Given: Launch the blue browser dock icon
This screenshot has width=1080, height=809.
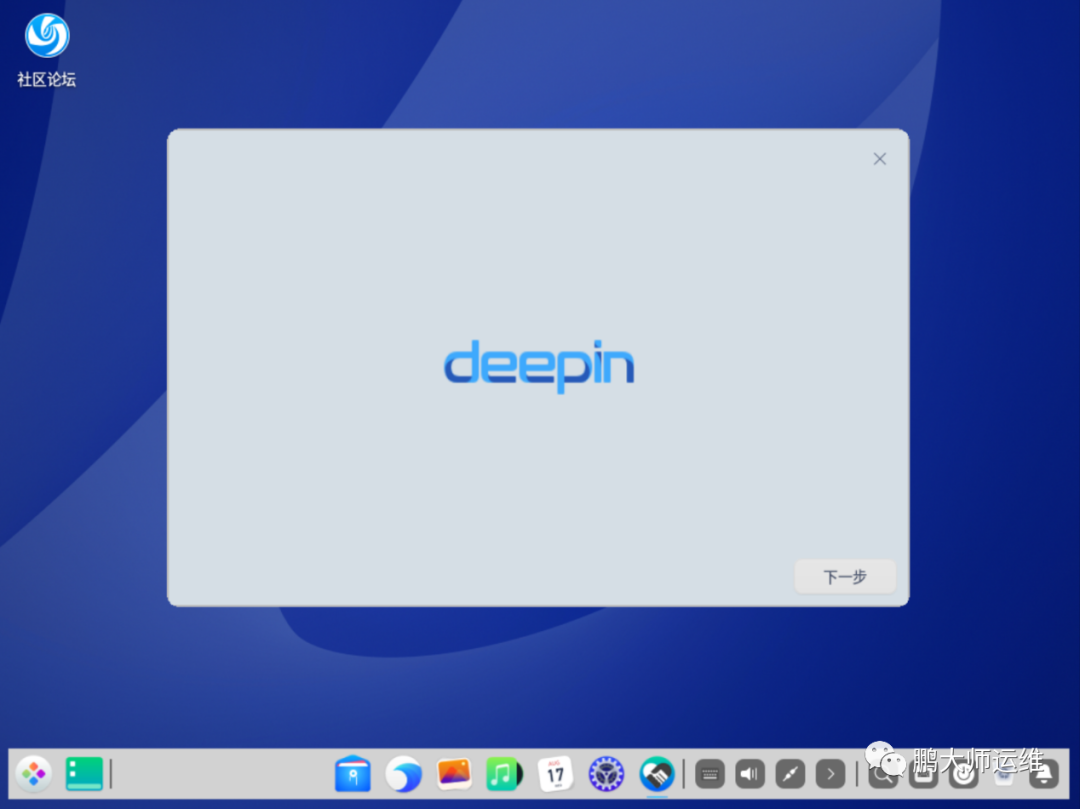Looking at the screenshot, I should point(404,774).
